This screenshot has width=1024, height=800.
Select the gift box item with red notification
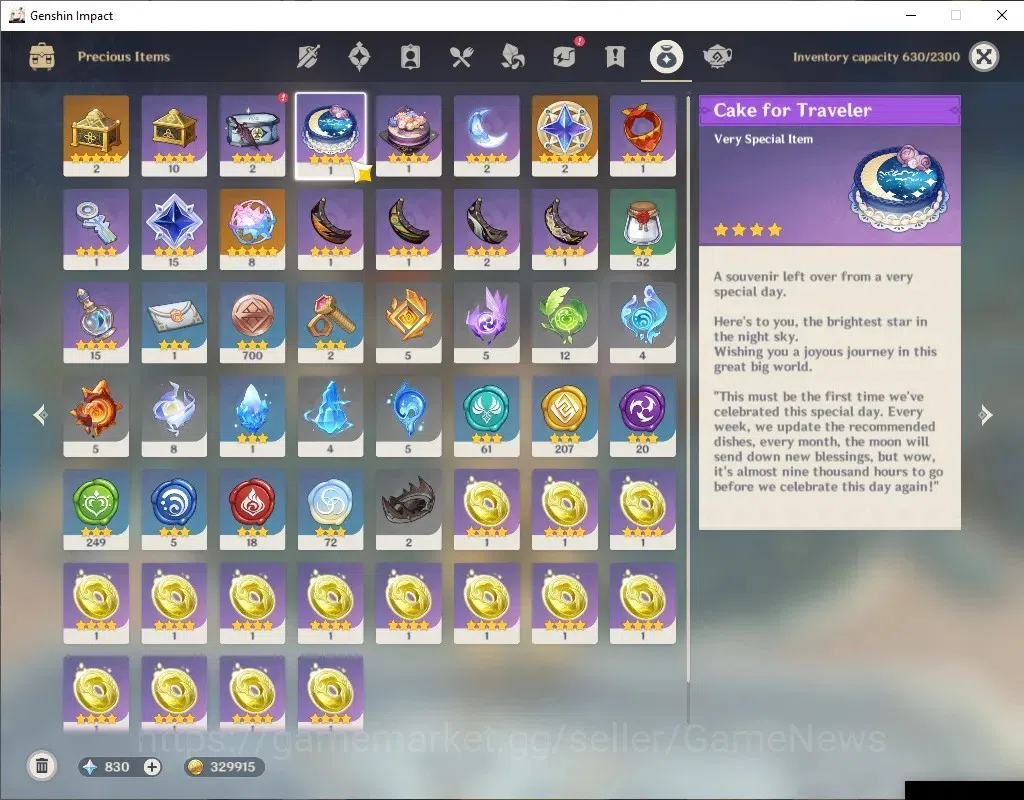point(252,136)
